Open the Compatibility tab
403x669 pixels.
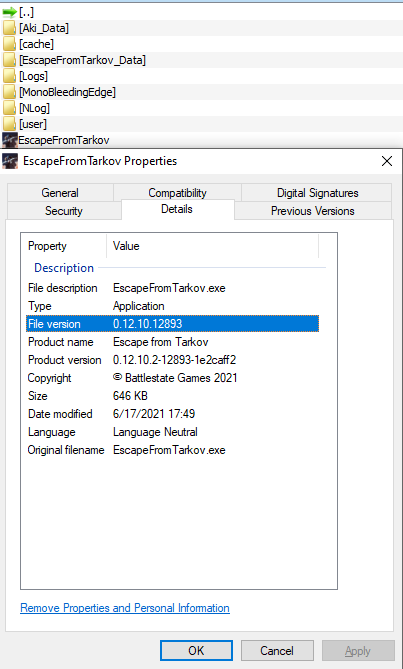coord(177,193)
